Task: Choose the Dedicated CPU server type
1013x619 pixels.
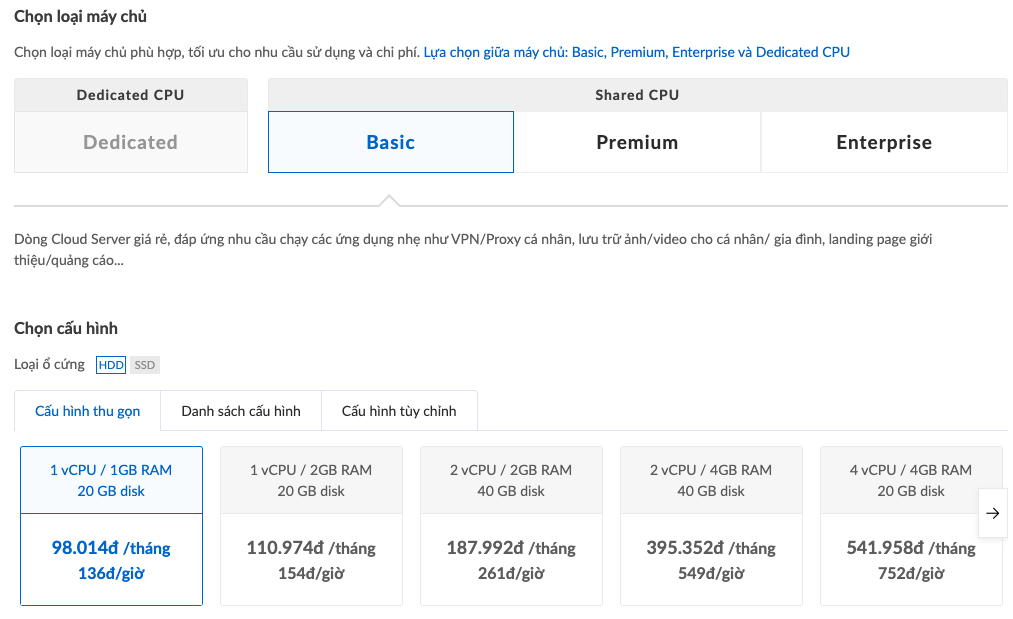Action: click(130, 142)
